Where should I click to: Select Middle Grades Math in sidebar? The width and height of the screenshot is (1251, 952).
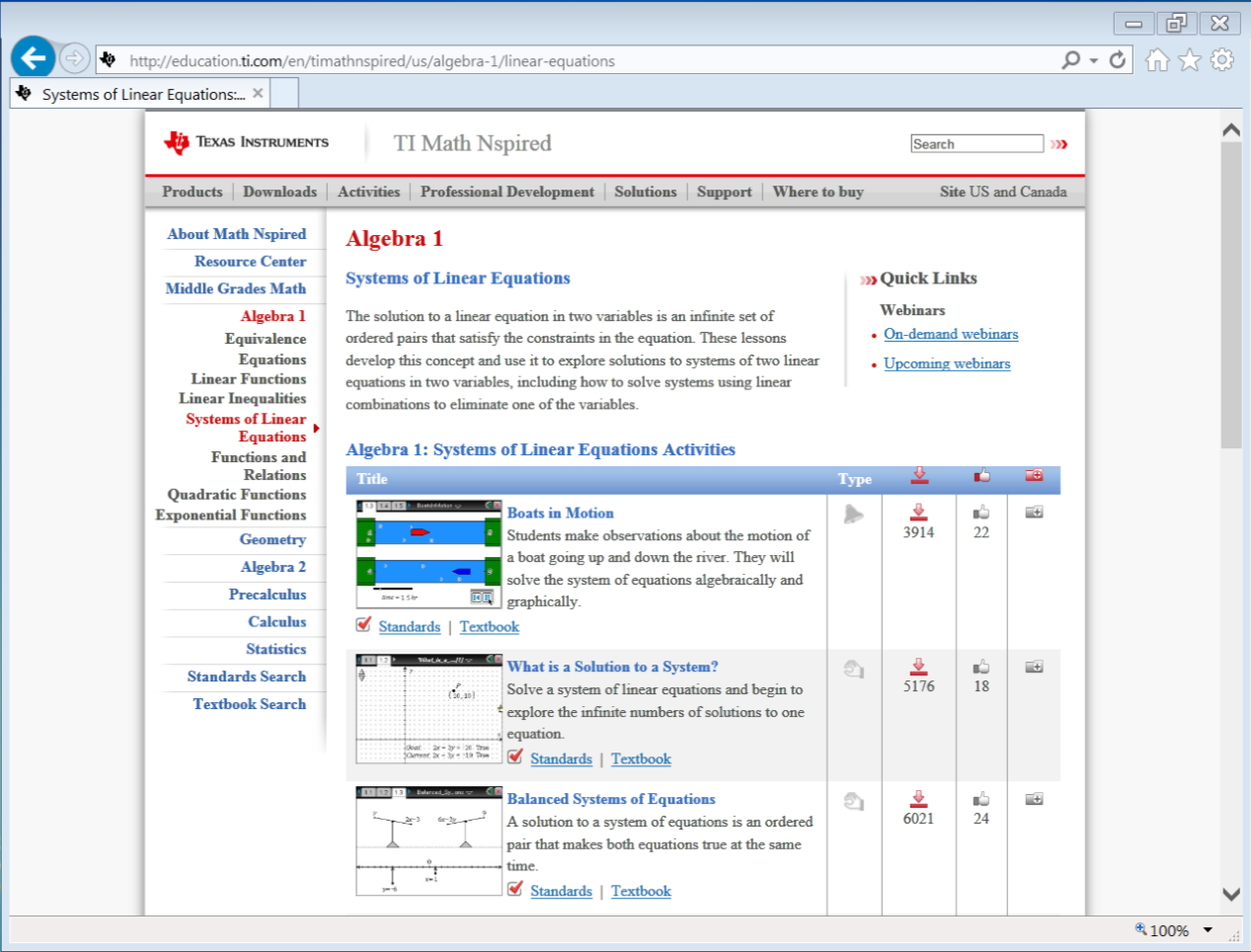click(236, 288)
